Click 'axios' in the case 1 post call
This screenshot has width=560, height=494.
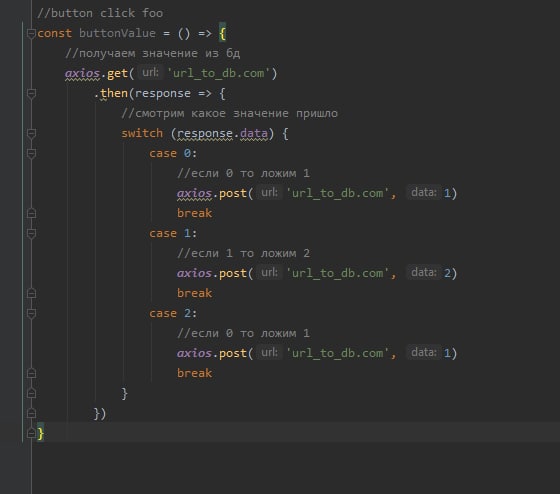coord(194,273)
